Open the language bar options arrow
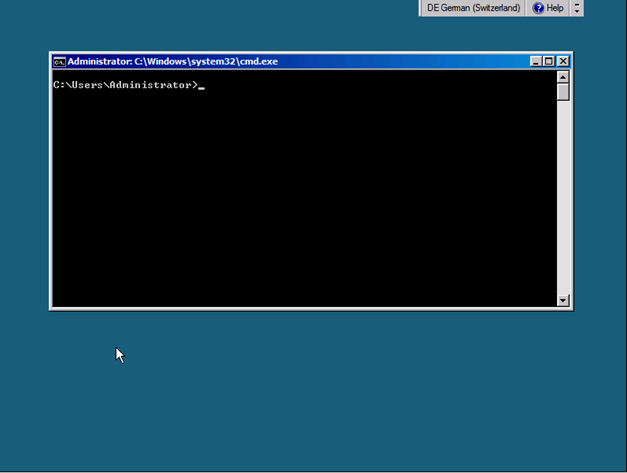This screenshot has height=473, width=627. (x=577, y=8)
